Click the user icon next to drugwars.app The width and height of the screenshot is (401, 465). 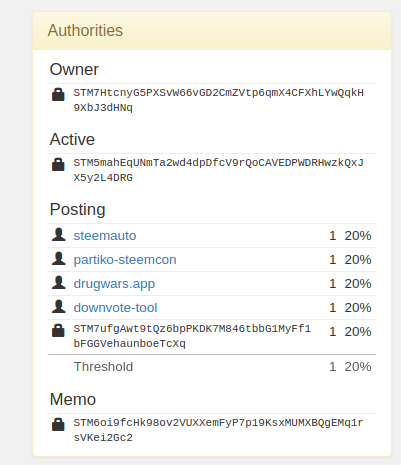59,283
